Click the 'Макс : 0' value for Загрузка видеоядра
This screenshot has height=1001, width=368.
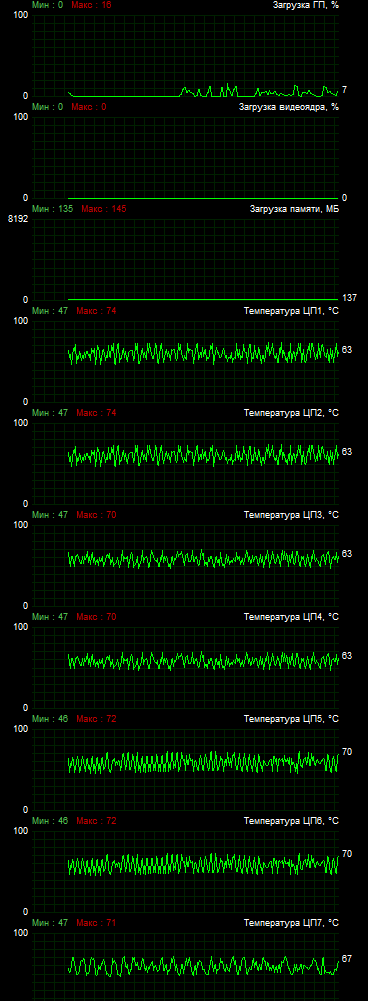[89, 107]
